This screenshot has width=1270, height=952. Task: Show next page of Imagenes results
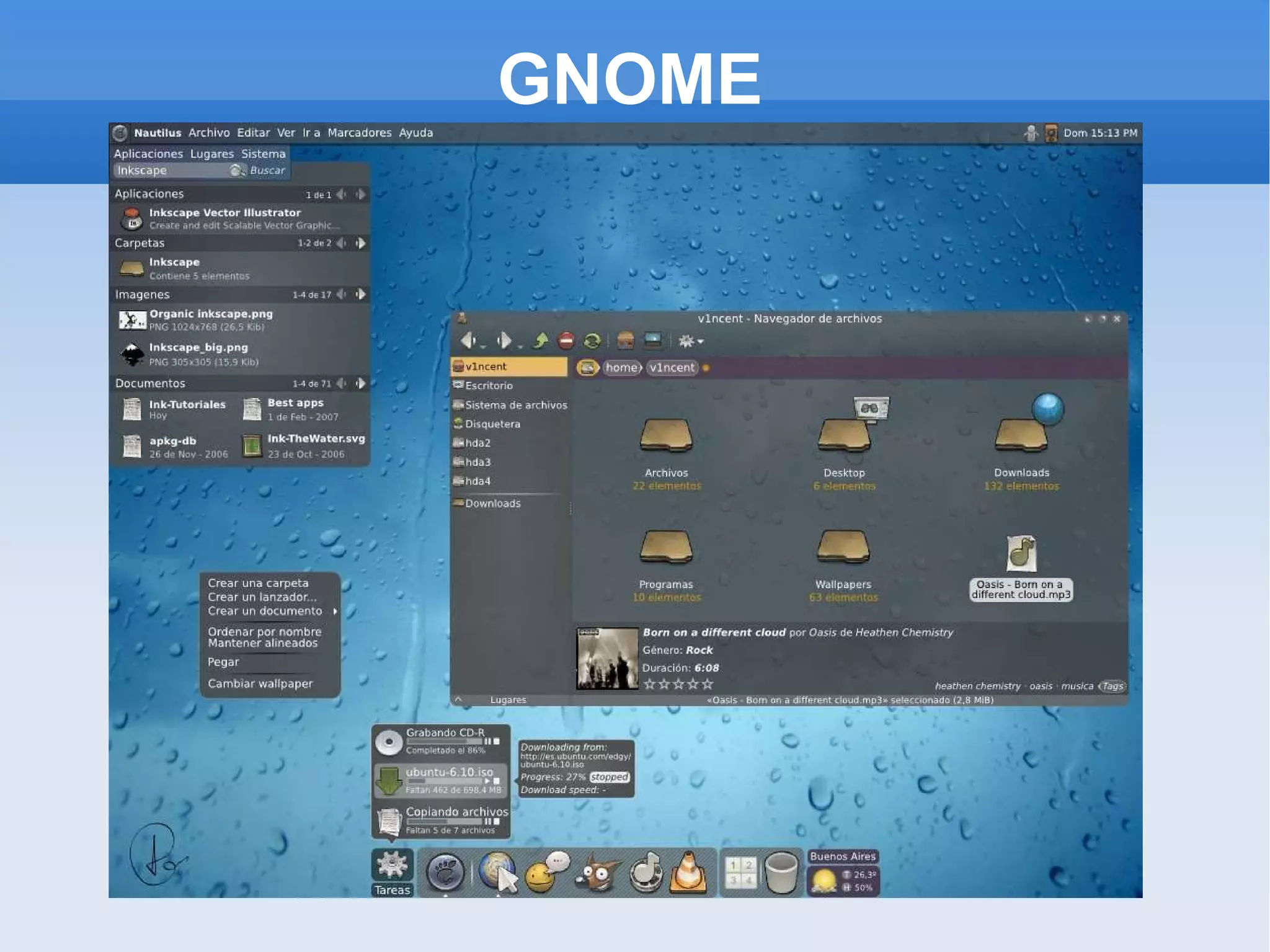(x=360, y=295)
